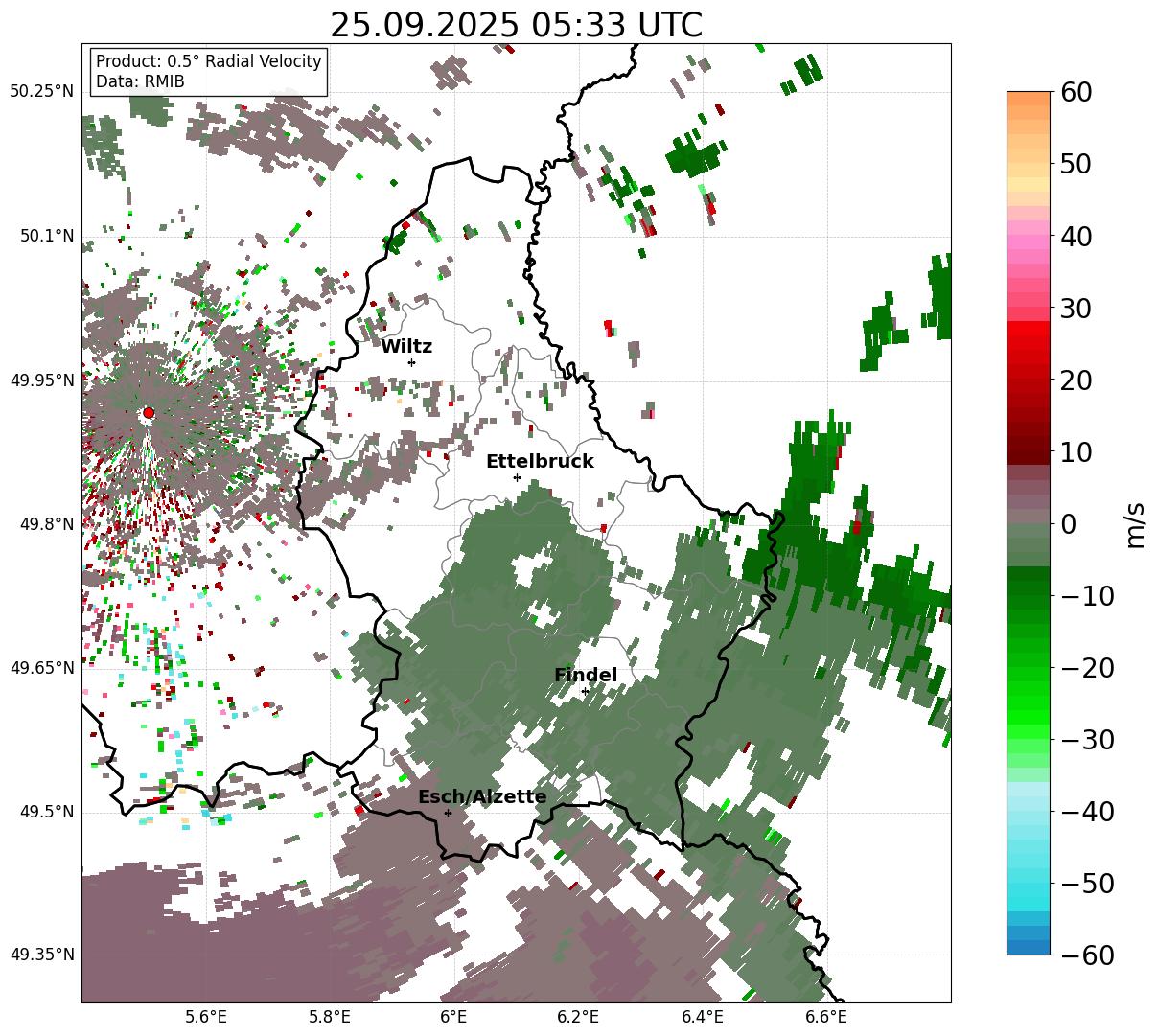Click the Data: RMIB text line
The image size is (1157, 1036).
[140, 81]
